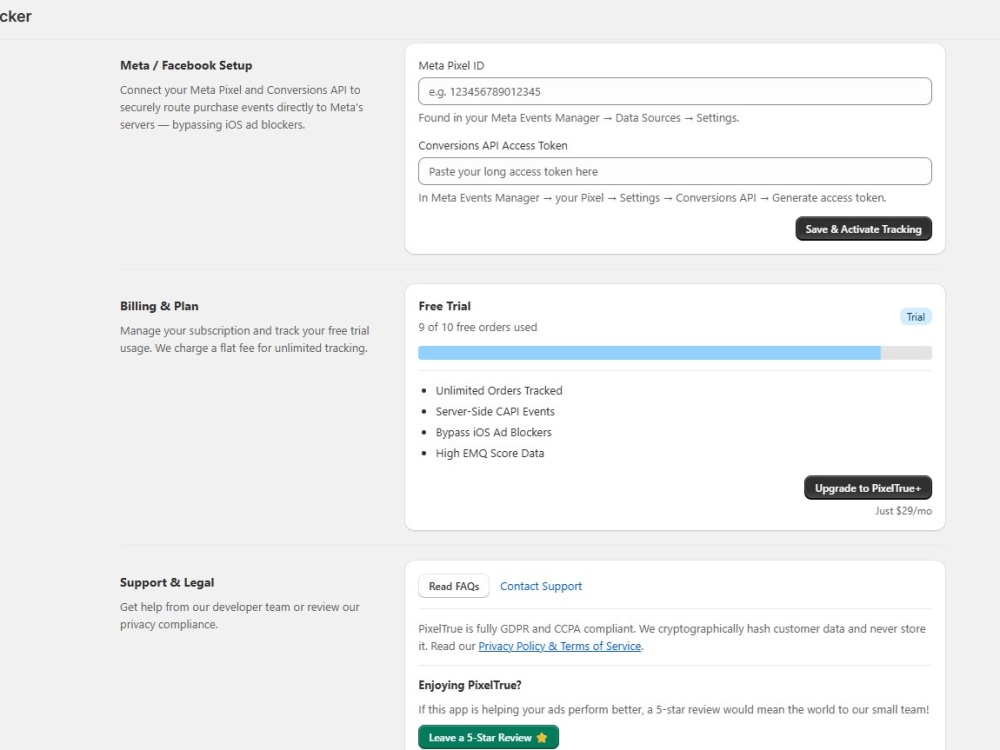Image resolution: width=1000 pixels, height=750 pixels.
Task: Click the Free Trial title
Action: (445, 306)
